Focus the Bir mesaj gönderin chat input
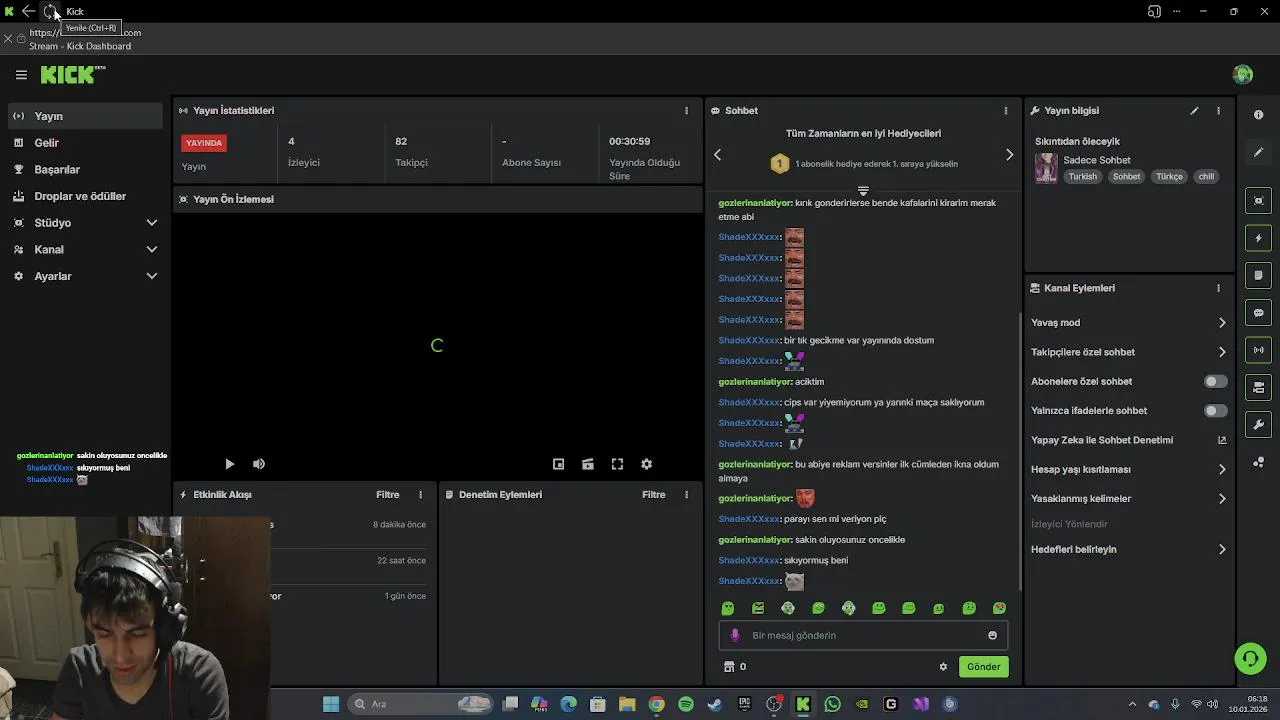This screenshot has width=1280, height=720. click(x=863, y=635)
